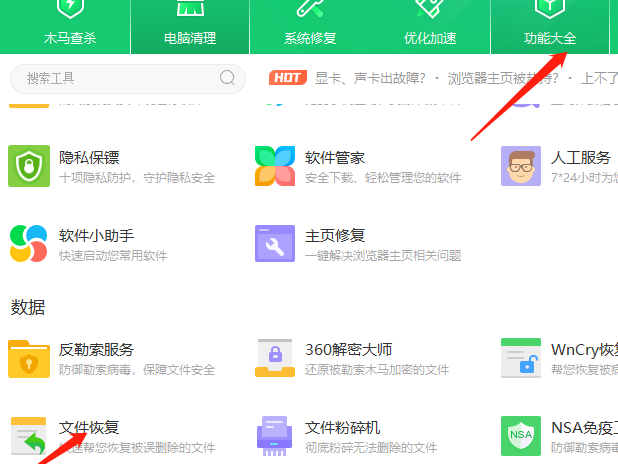The height and width of the screenshot is (464, 618).
Task: Launch 文件粉碎机 shredder icon
Action: (x=275, y=436)
